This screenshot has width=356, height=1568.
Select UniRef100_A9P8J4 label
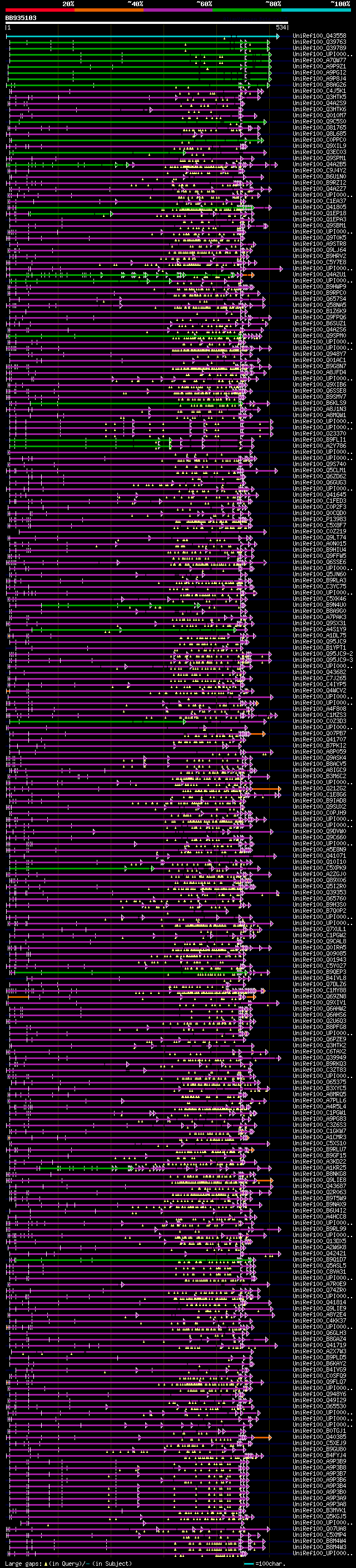click(319, 78)
